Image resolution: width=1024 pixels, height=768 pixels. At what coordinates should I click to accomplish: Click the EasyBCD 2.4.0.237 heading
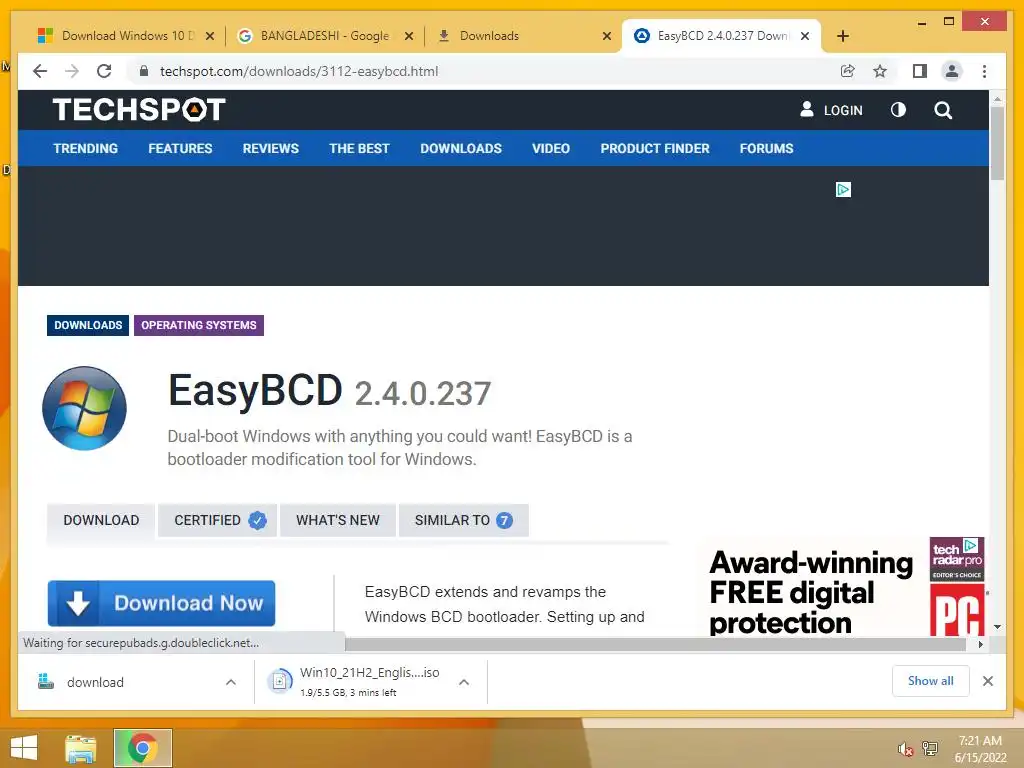(x=329, y=392)
